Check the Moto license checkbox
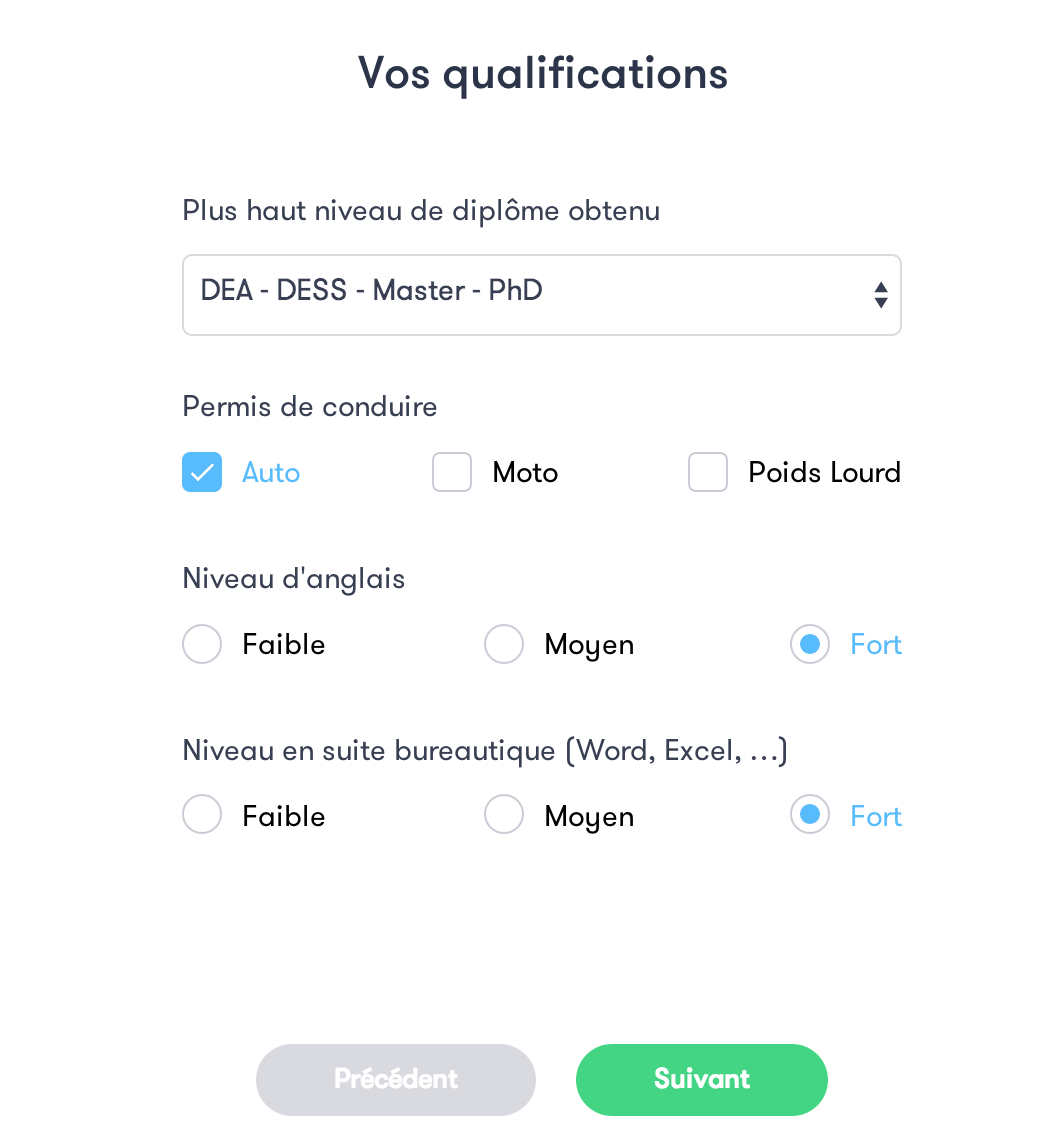1060x1142 pixels. coord(452,472)
